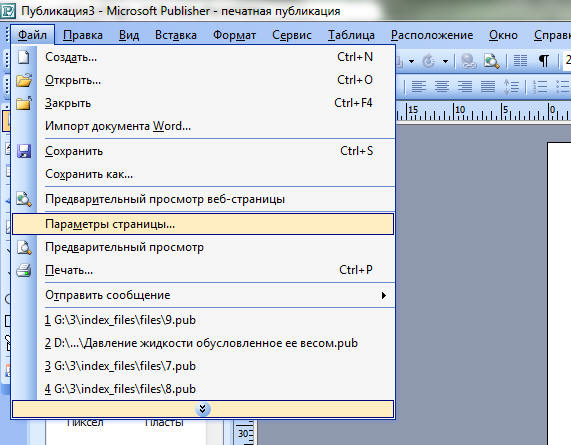Click the horizontal ruler at mark 10
Screen dimensions: 571x445
click(x=460, y=110)
